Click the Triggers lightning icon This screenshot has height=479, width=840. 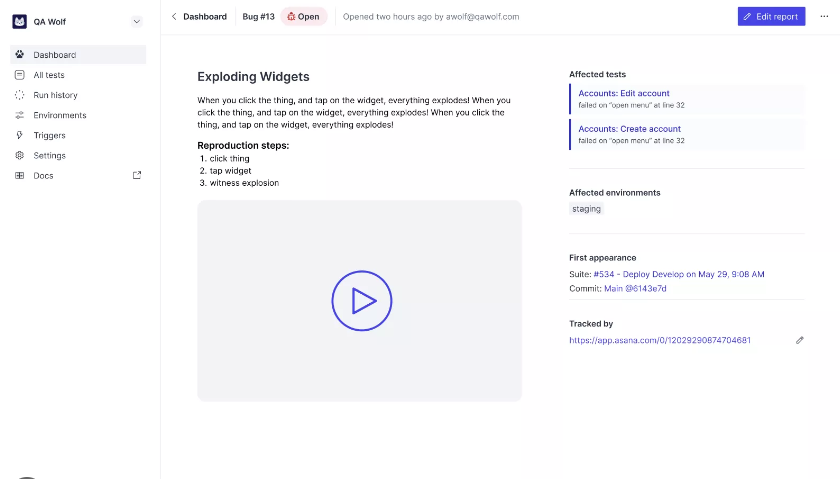[20, 135]
